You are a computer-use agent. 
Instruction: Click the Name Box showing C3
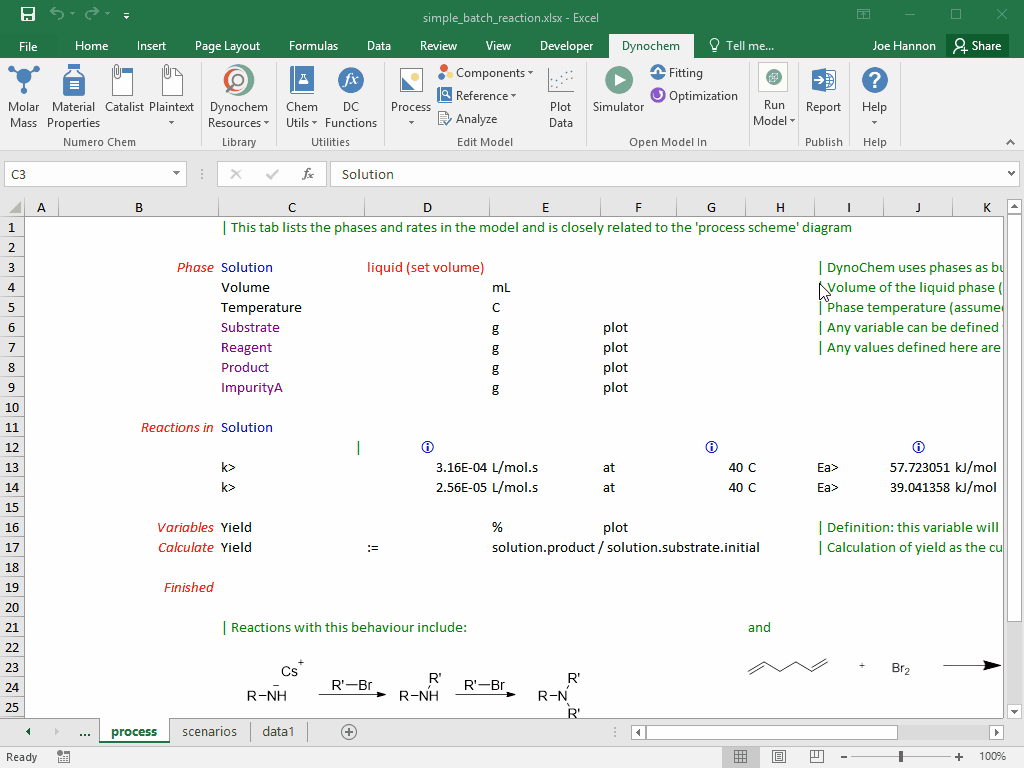(88, 173)
